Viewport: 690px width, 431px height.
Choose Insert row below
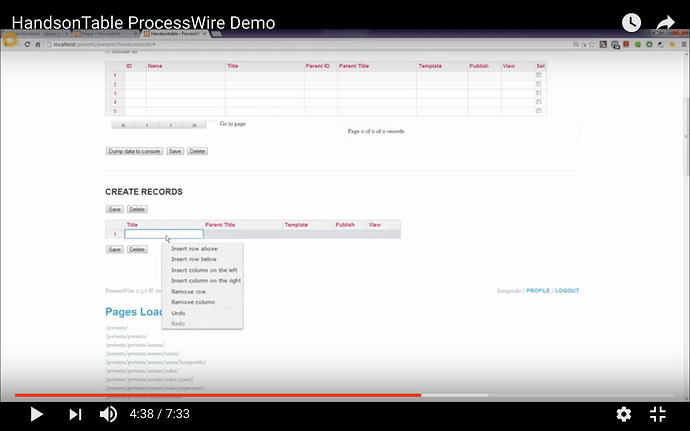coord(194,259)
